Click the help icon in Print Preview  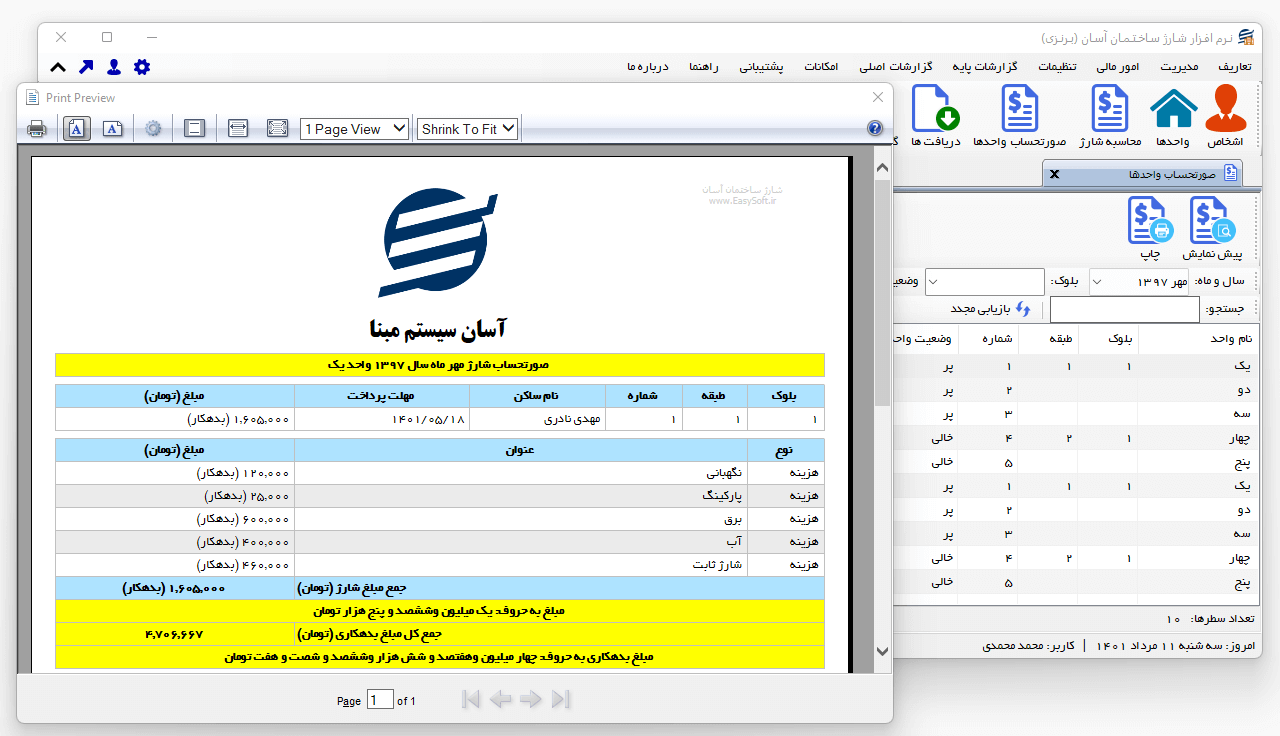tap(875, 128)
